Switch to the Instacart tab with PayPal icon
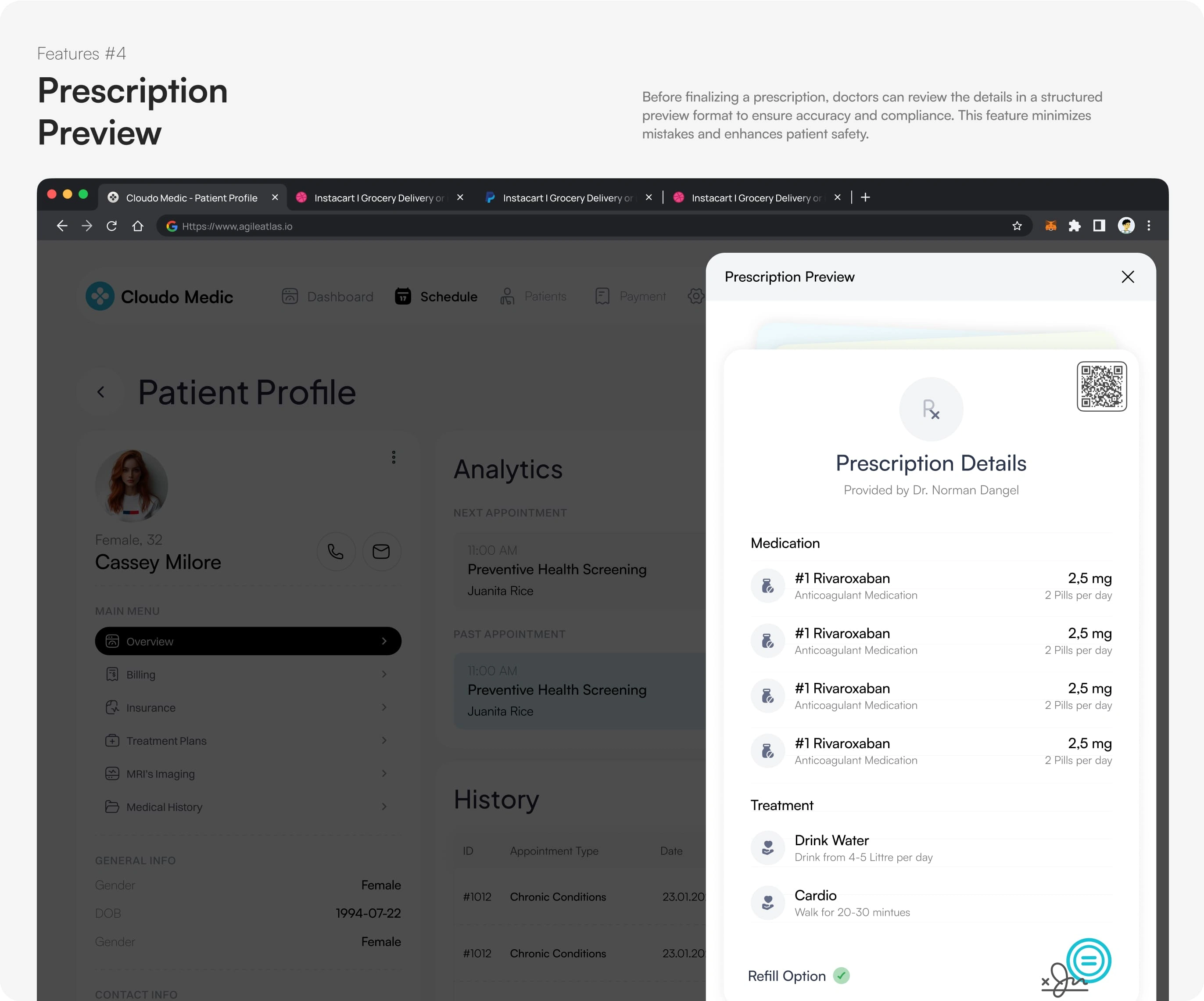 (x=568, y=198)
